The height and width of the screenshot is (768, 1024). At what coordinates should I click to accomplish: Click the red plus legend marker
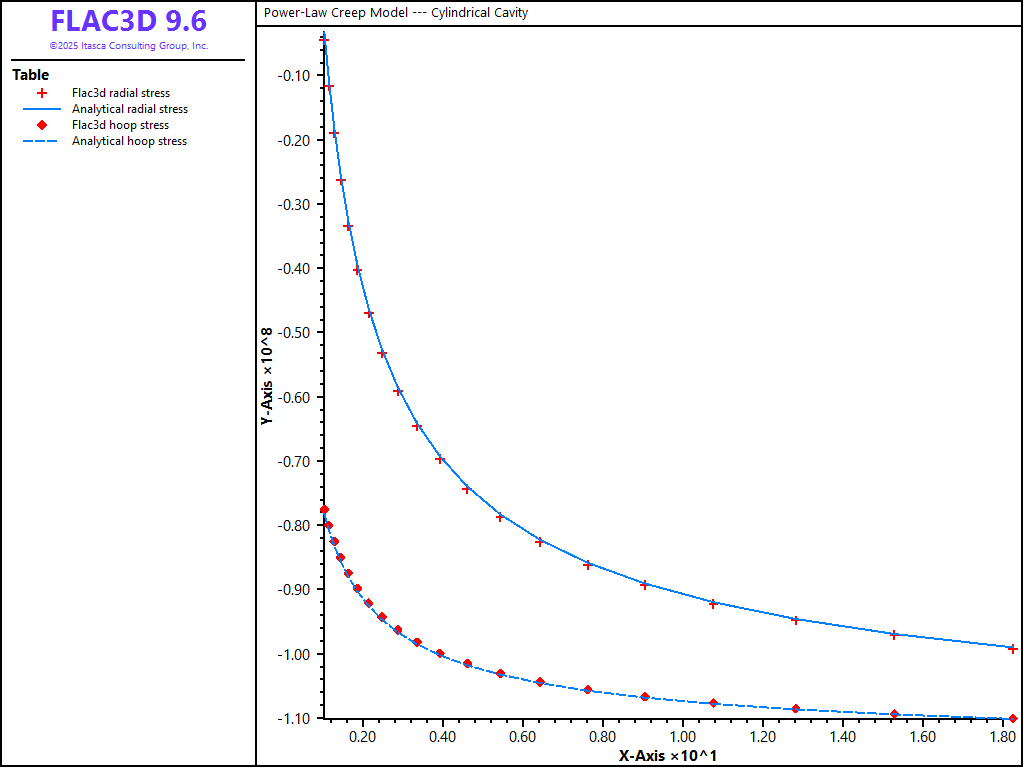(42, 93)
